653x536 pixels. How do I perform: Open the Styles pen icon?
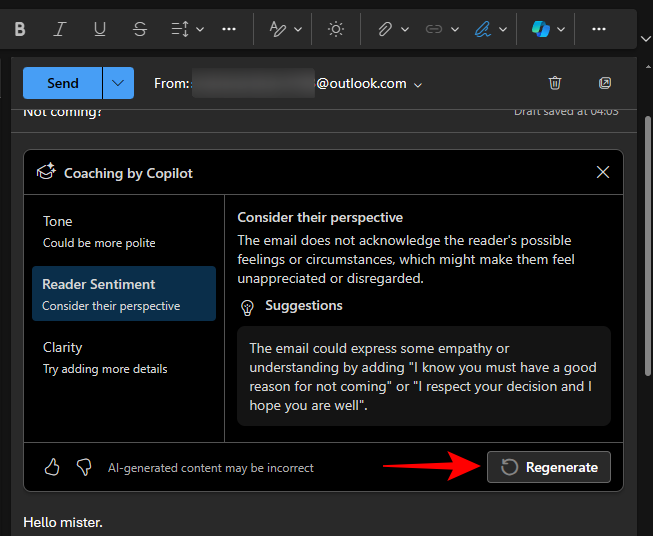tap(277, 29)
